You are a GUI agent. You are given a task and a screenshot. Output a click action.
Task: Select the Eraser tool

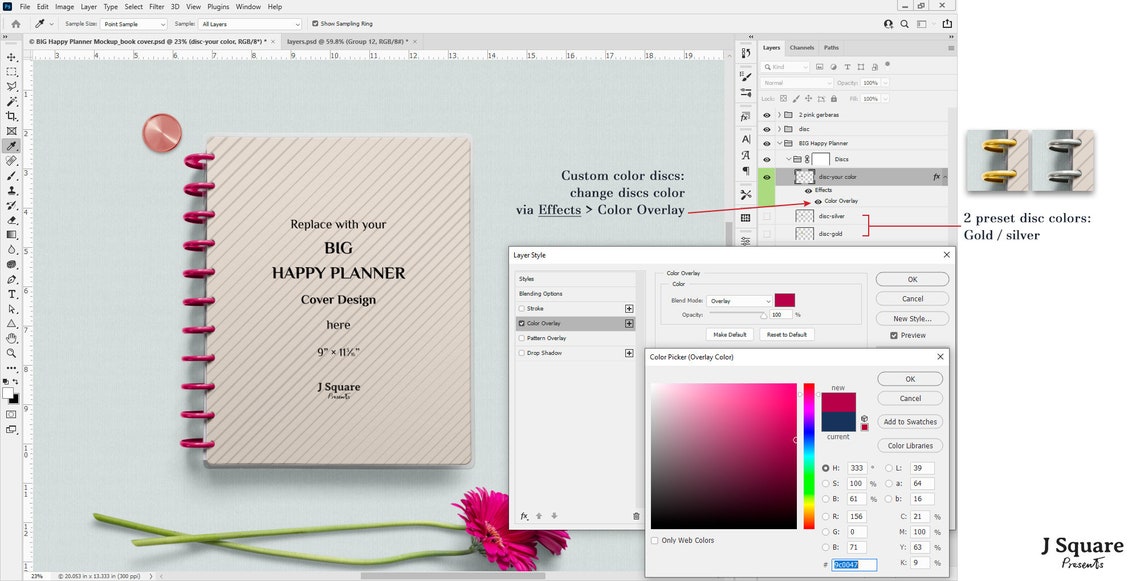pos(12,220)
